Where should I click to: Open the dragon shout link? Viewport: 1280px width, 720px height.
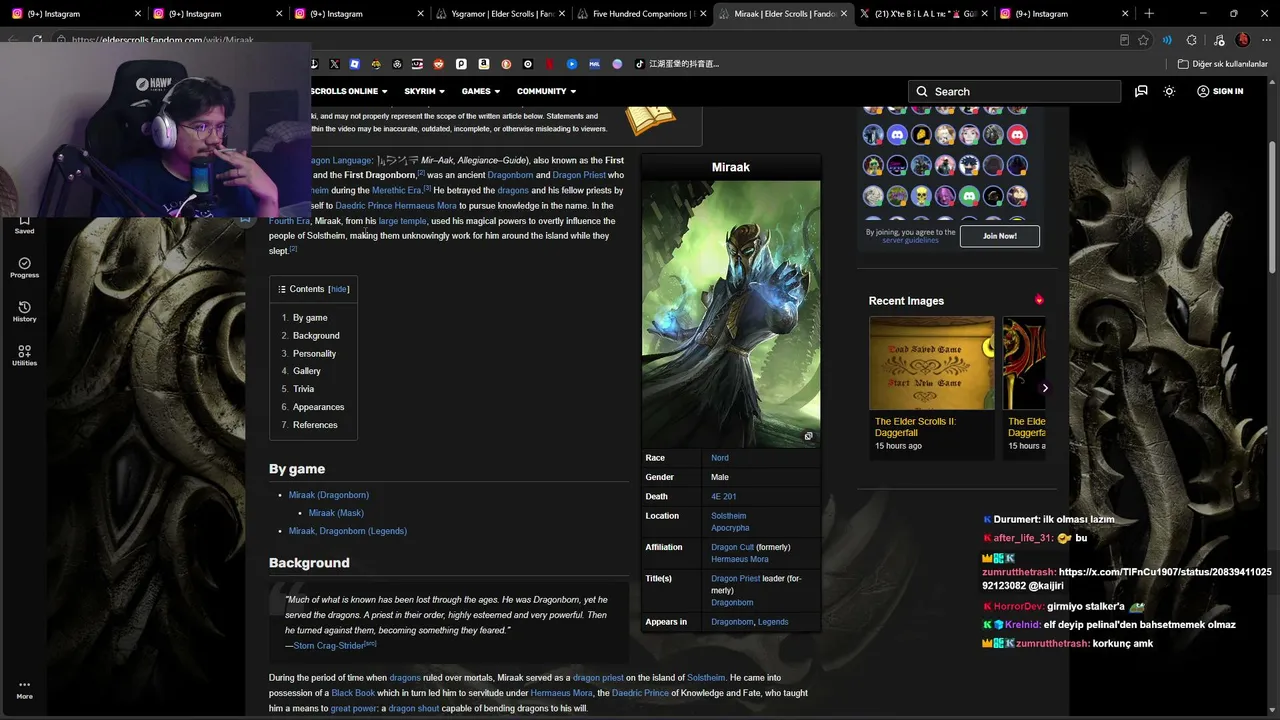pyautogui.click(x=414, y=708)
